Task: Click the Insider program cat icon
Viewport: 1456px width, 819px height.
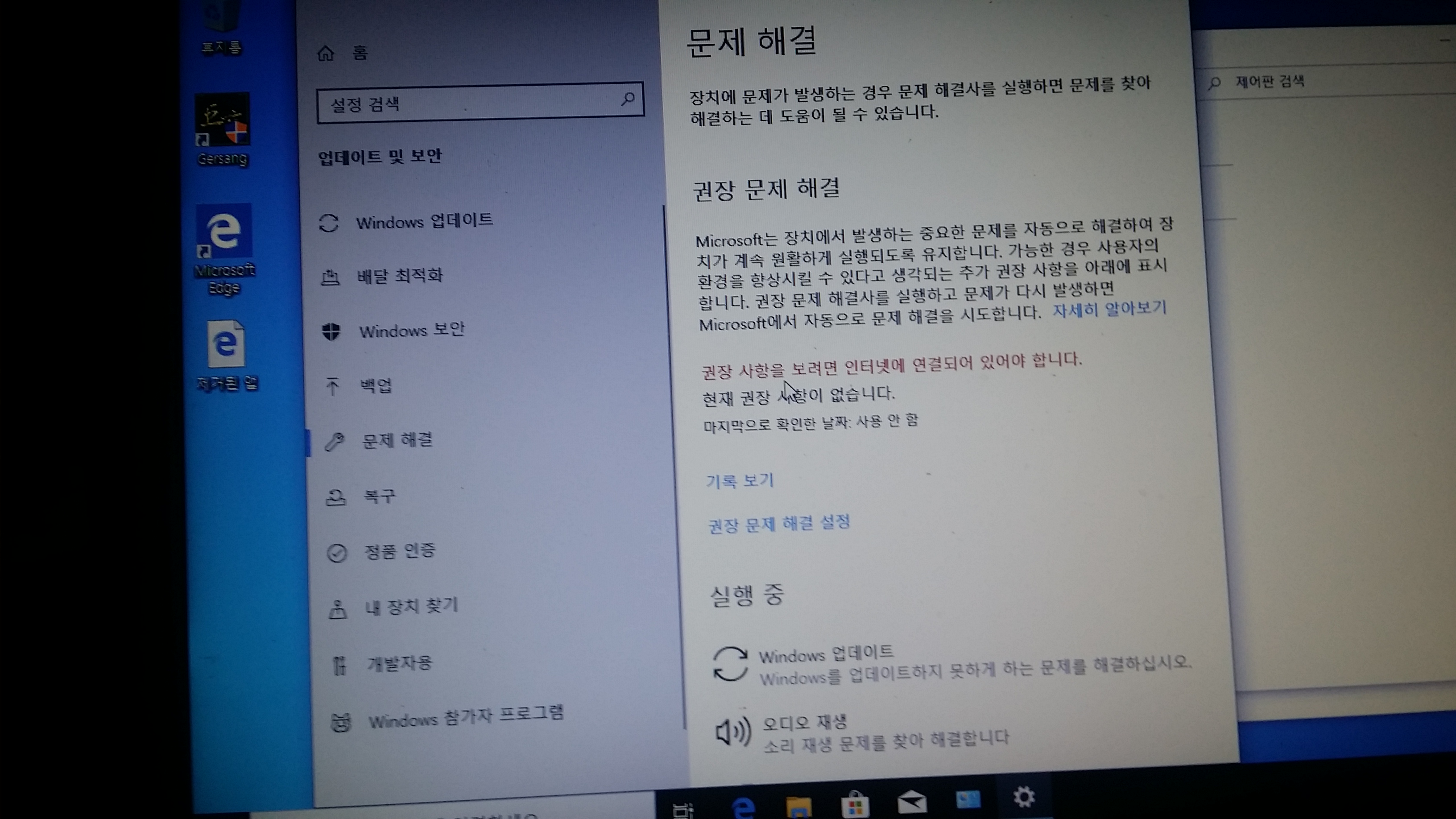Action: [340, 722]
